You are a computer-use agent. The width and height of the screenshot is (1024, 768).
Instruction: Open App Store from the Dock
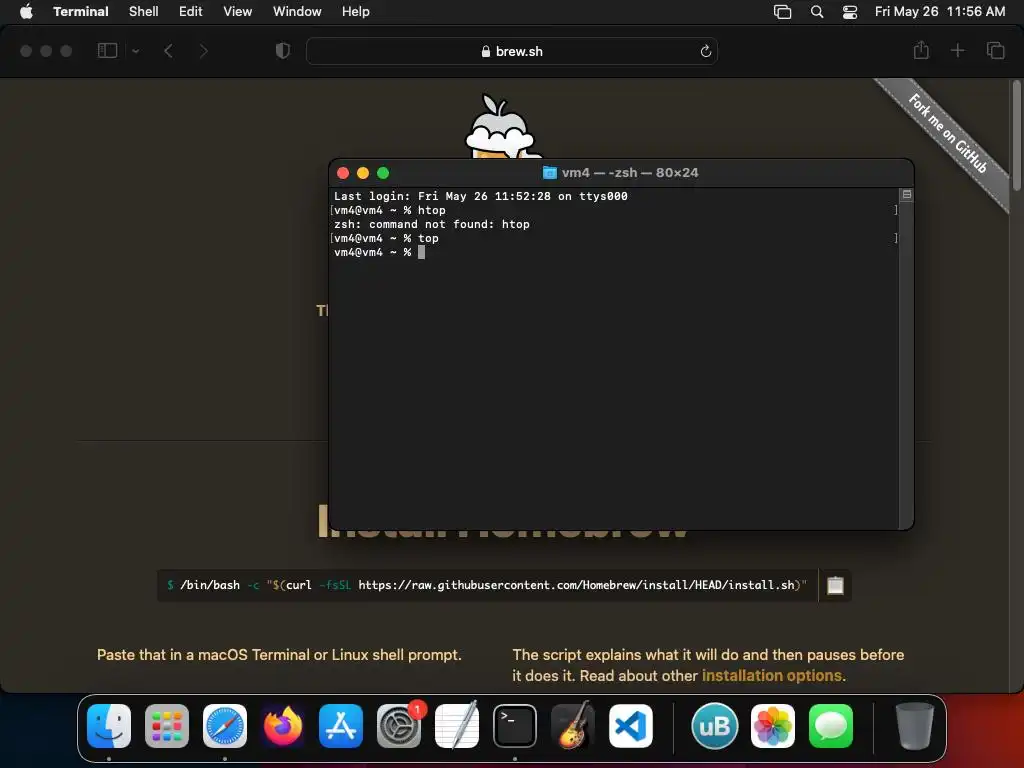point(341,726)
